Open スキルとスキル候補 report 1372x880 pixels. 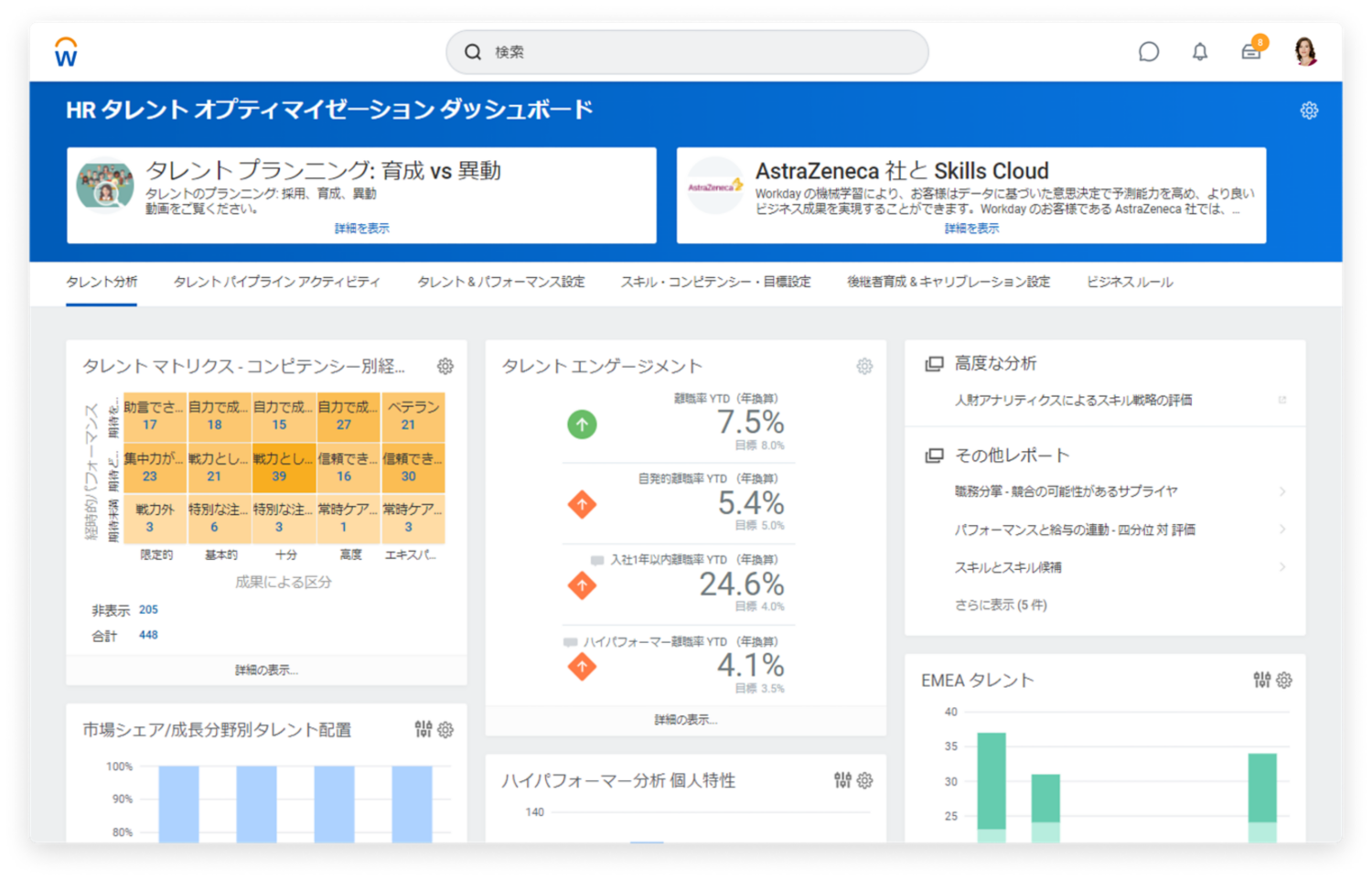(1008, 567)
